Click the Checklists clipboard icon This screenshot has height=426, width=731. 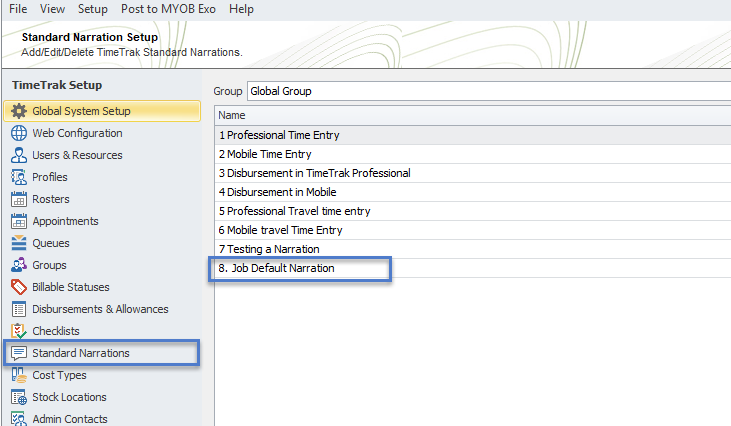(19, 331)
